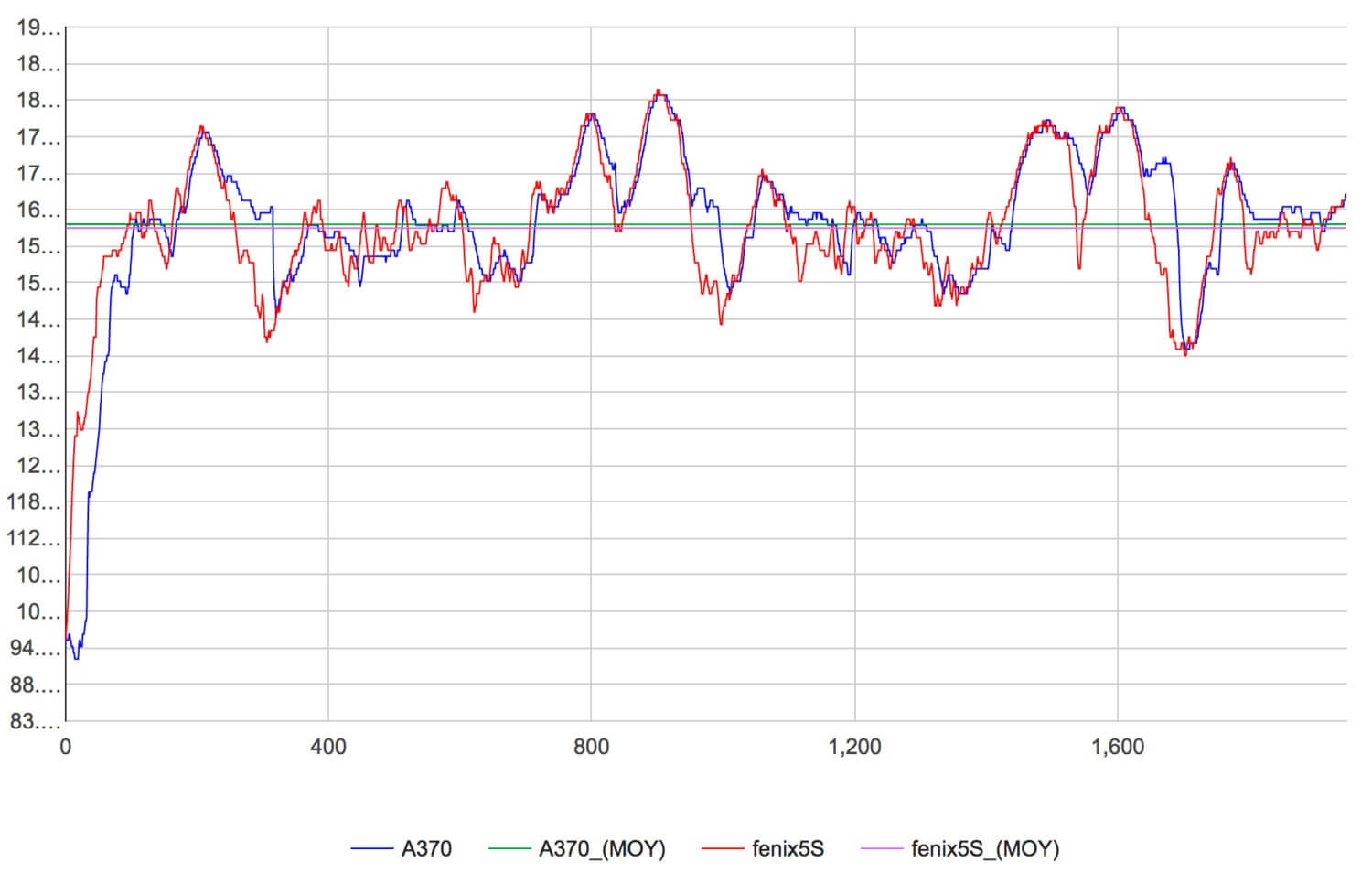The height and width of the screenshot is (884, 1372).
Task: Click the x-axis label 1,200
Action: tap(854, 747)
